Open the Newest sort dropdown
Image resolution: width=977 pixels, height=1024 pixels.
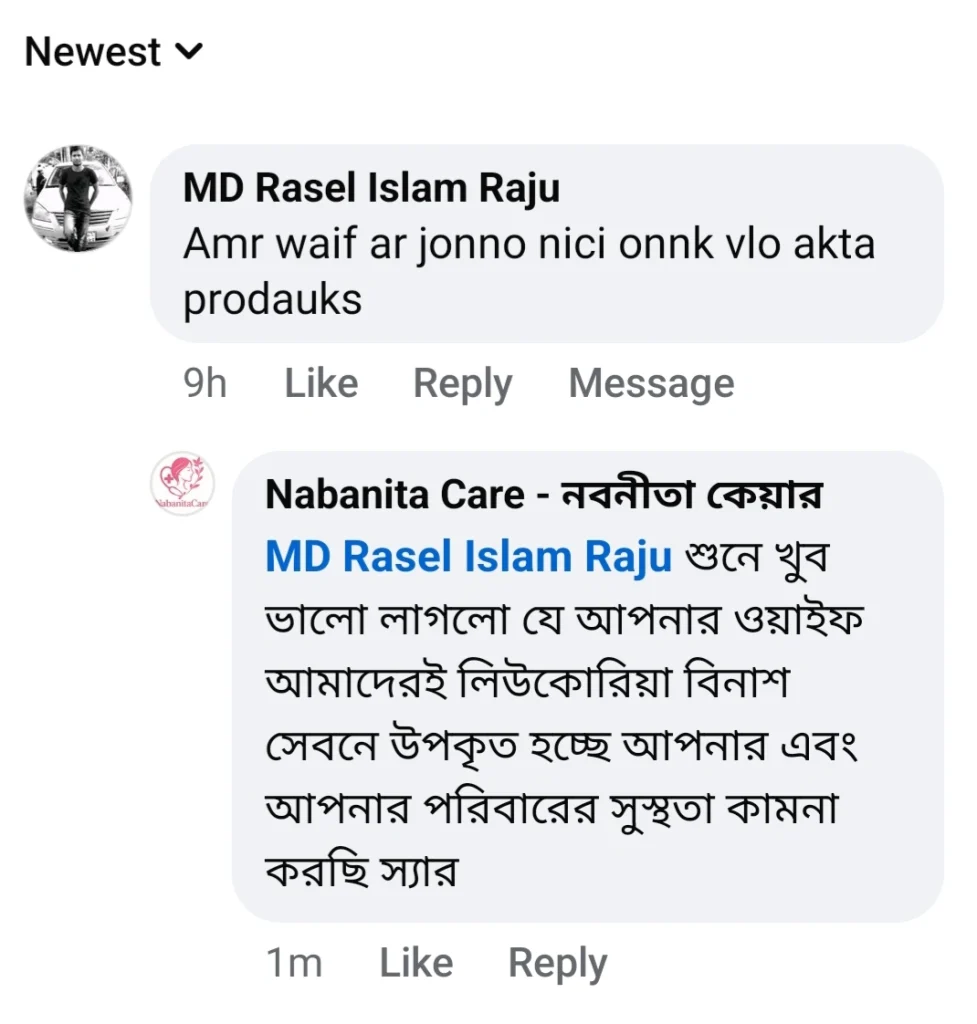[x=113, y=52]
